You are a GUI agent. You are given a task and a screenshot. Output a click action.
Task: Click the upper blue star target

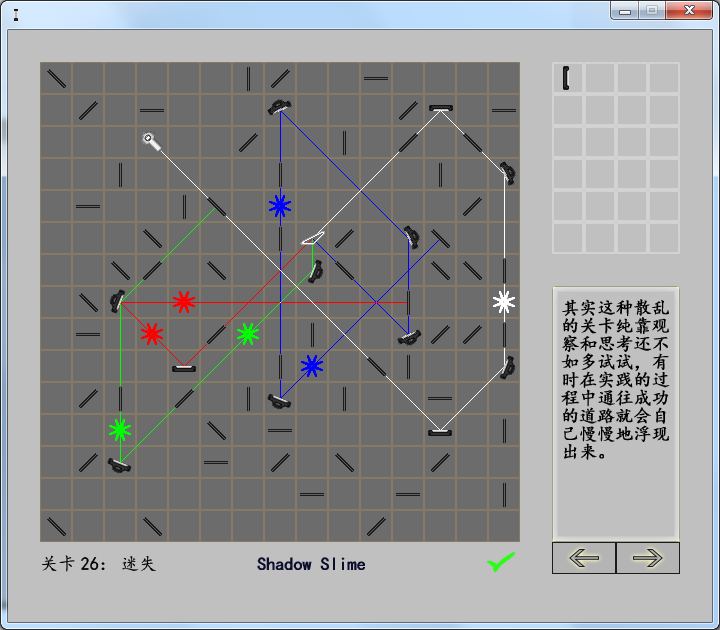(280, 206)
